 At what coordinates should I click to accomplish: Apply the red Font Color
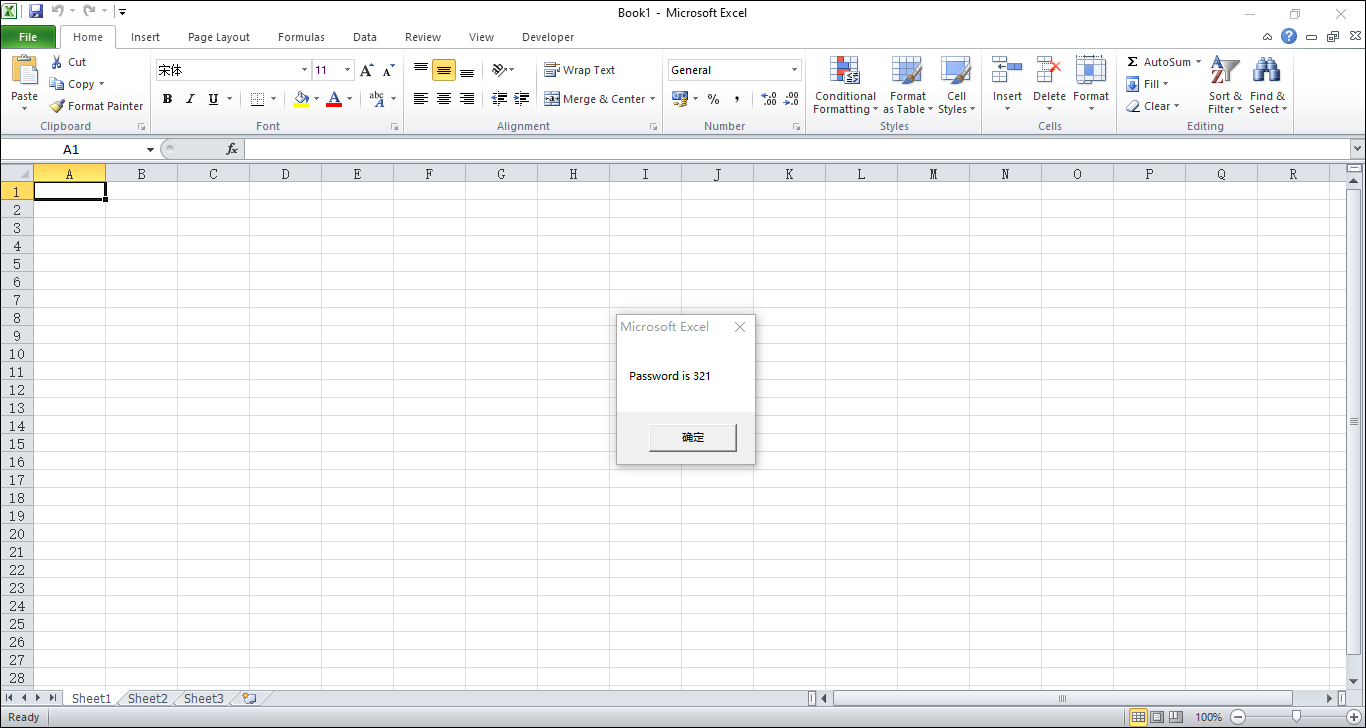pos(334,99)
